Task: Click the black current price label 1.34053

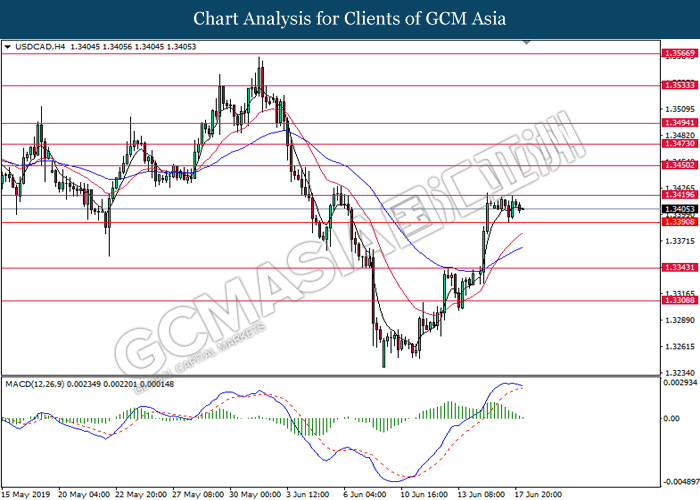Action: tap(679, 209)
